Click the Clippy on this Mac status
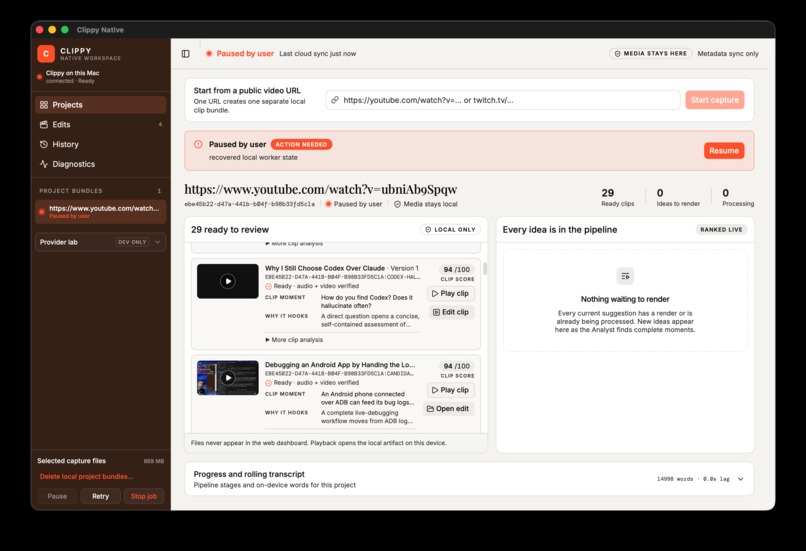 pyautogui.click(x=72, y=77)
